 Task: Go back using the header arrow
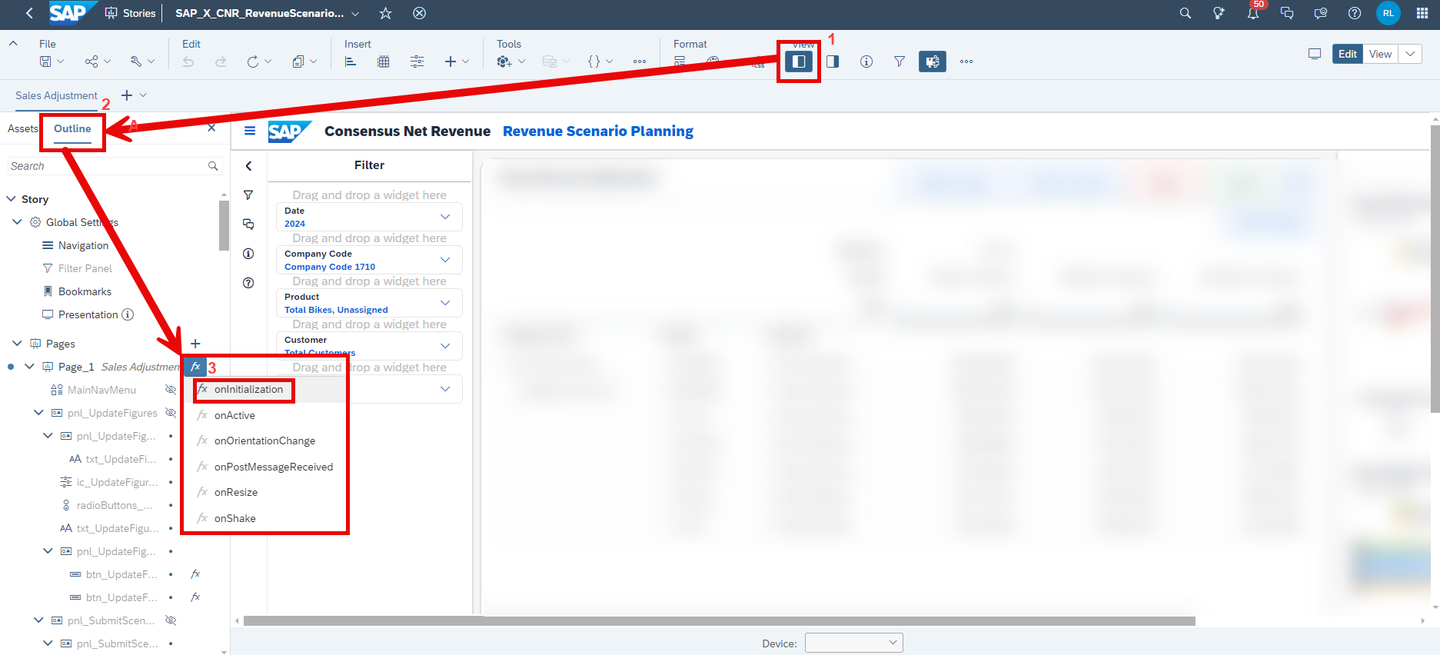point(28,13)
